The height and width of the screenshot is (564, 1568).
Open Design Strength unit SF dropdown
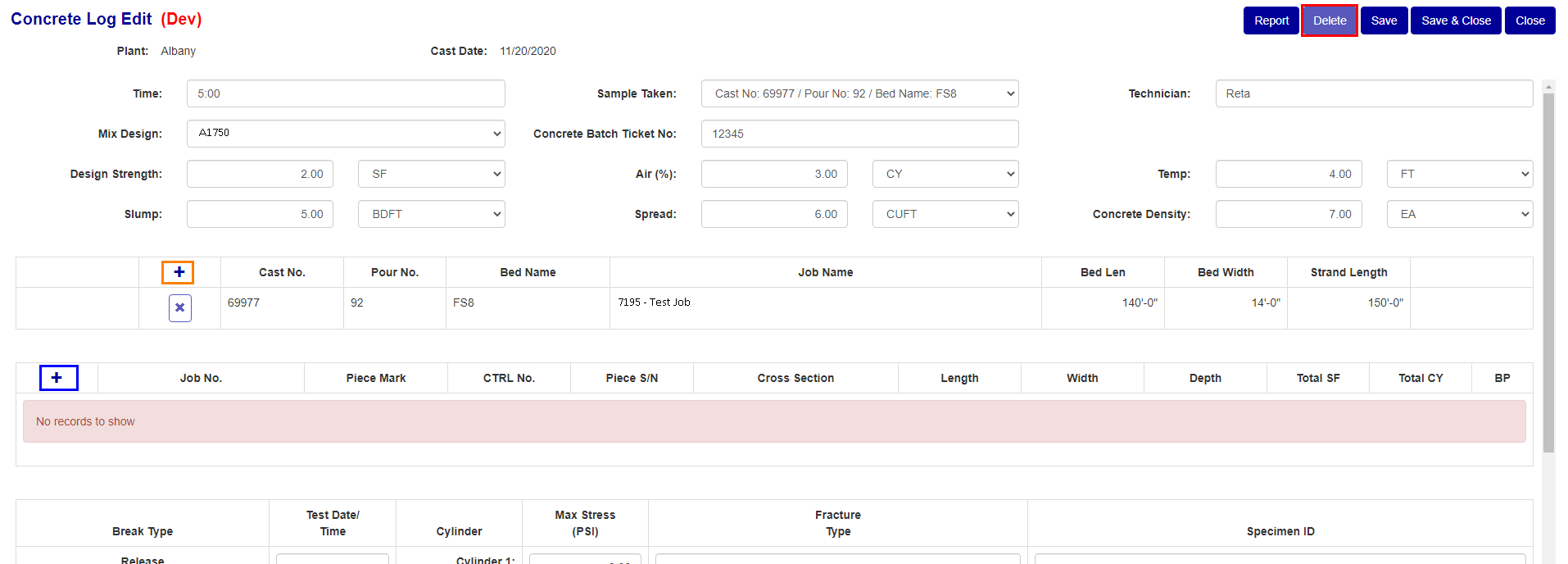(x=432, y=174)
